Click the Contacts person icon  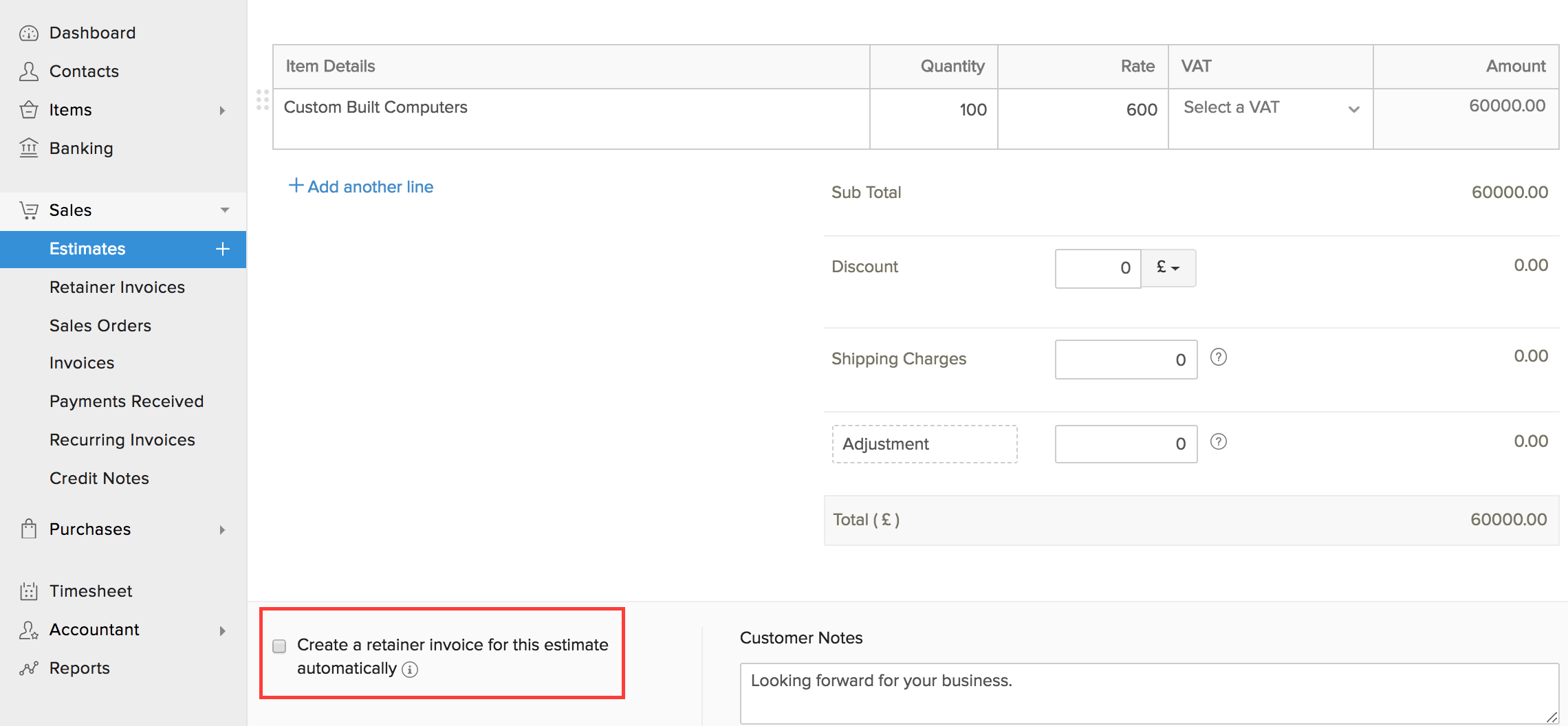coord(29,71)
